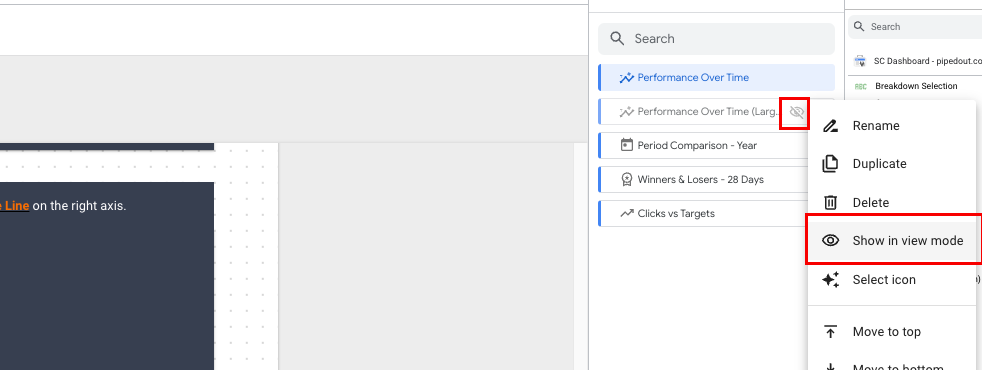Click the hidden-eye icon on Performance Over Time (Large)
This screenshot has height=370, width=982.
point(796,112)
